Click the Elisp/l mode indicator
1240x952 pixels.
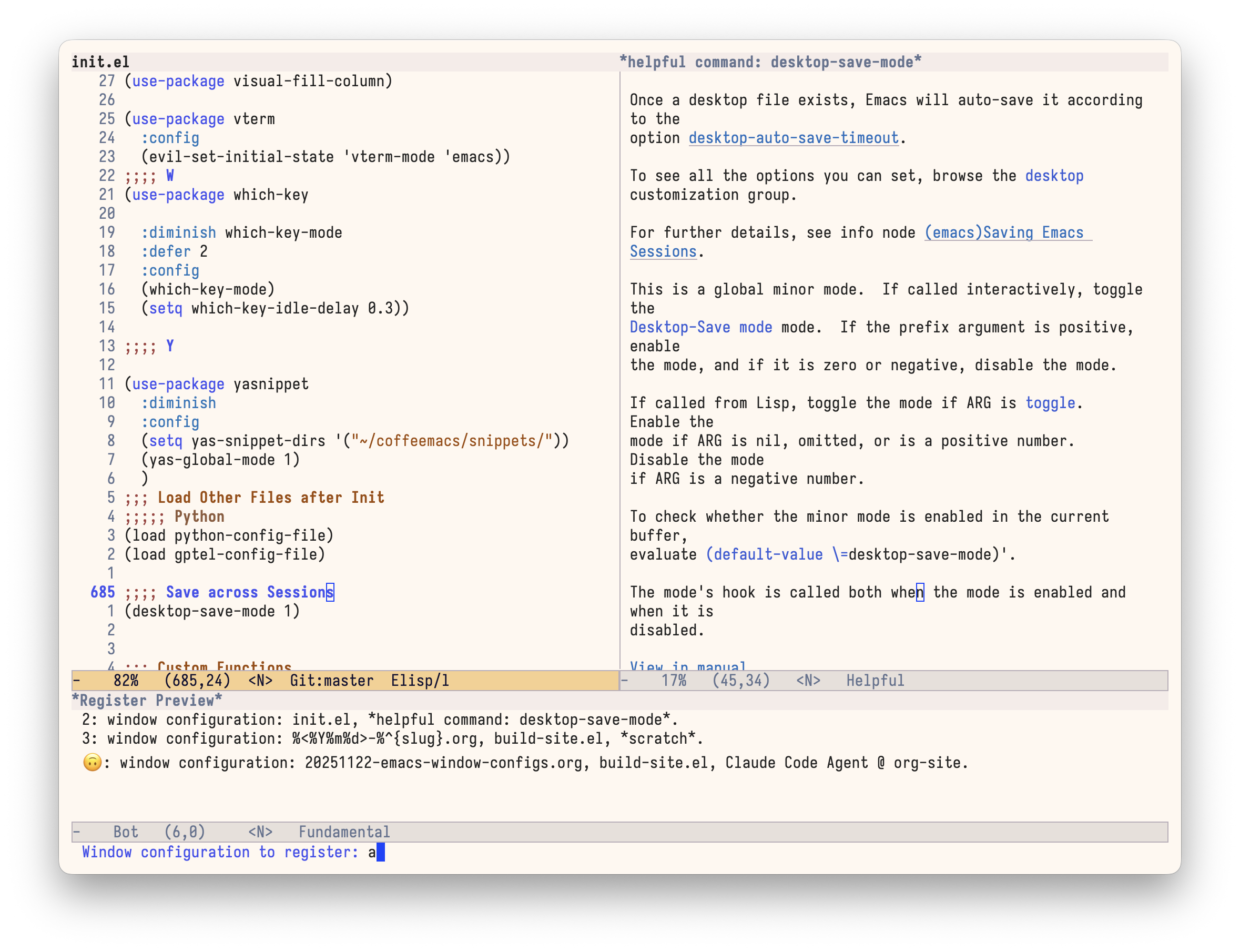[420, 680]
